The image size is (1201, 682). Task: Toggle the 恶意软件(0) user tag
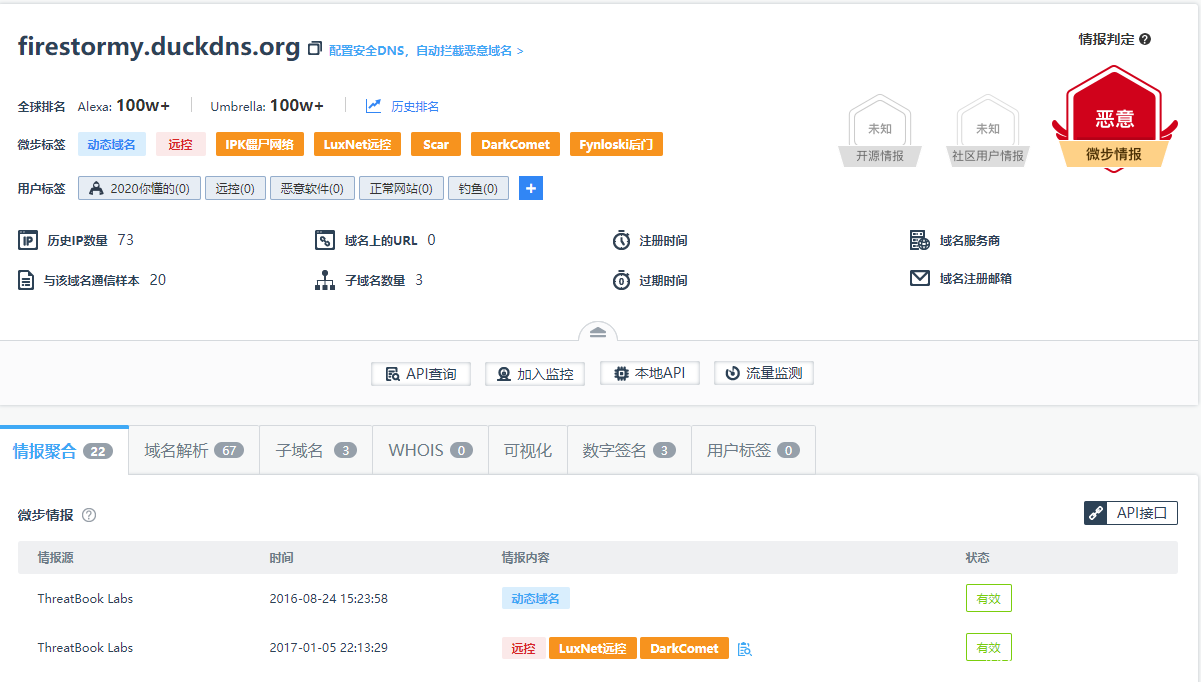tap(312, 188)
